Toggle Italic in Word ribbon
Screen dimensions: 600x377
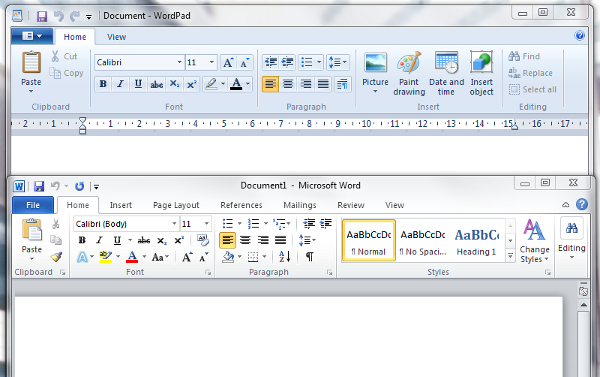tap(99, 240)
